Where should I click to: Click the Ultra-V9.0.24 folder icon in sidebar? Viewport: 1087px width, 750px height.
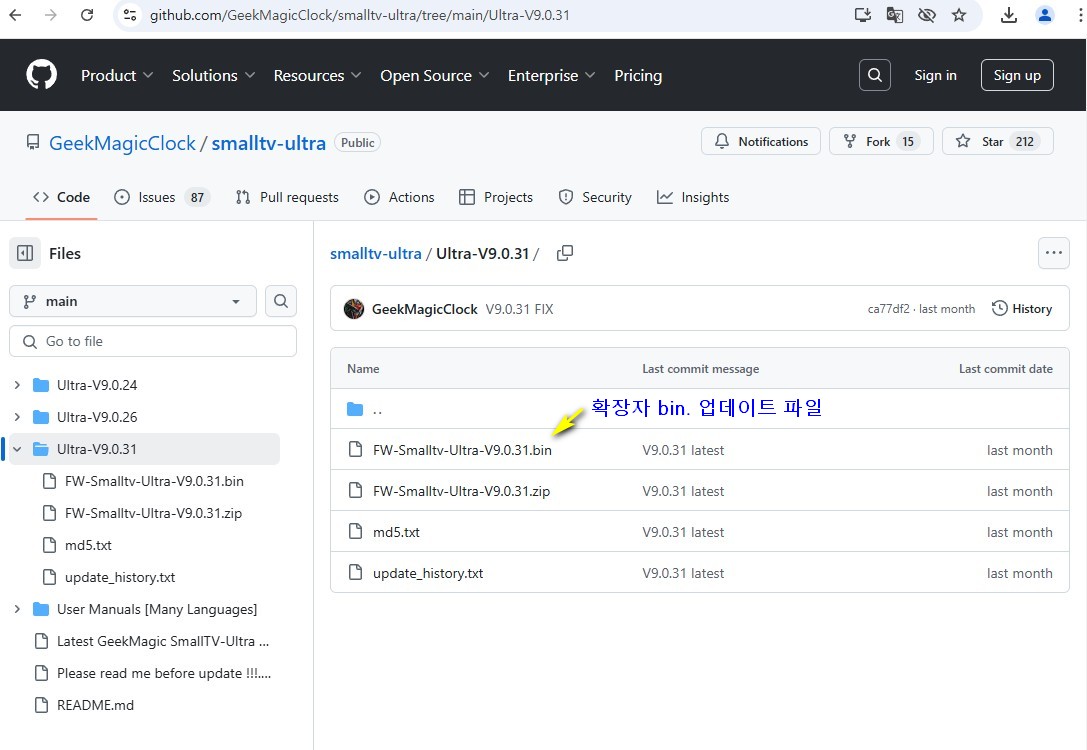click(41, 385)
